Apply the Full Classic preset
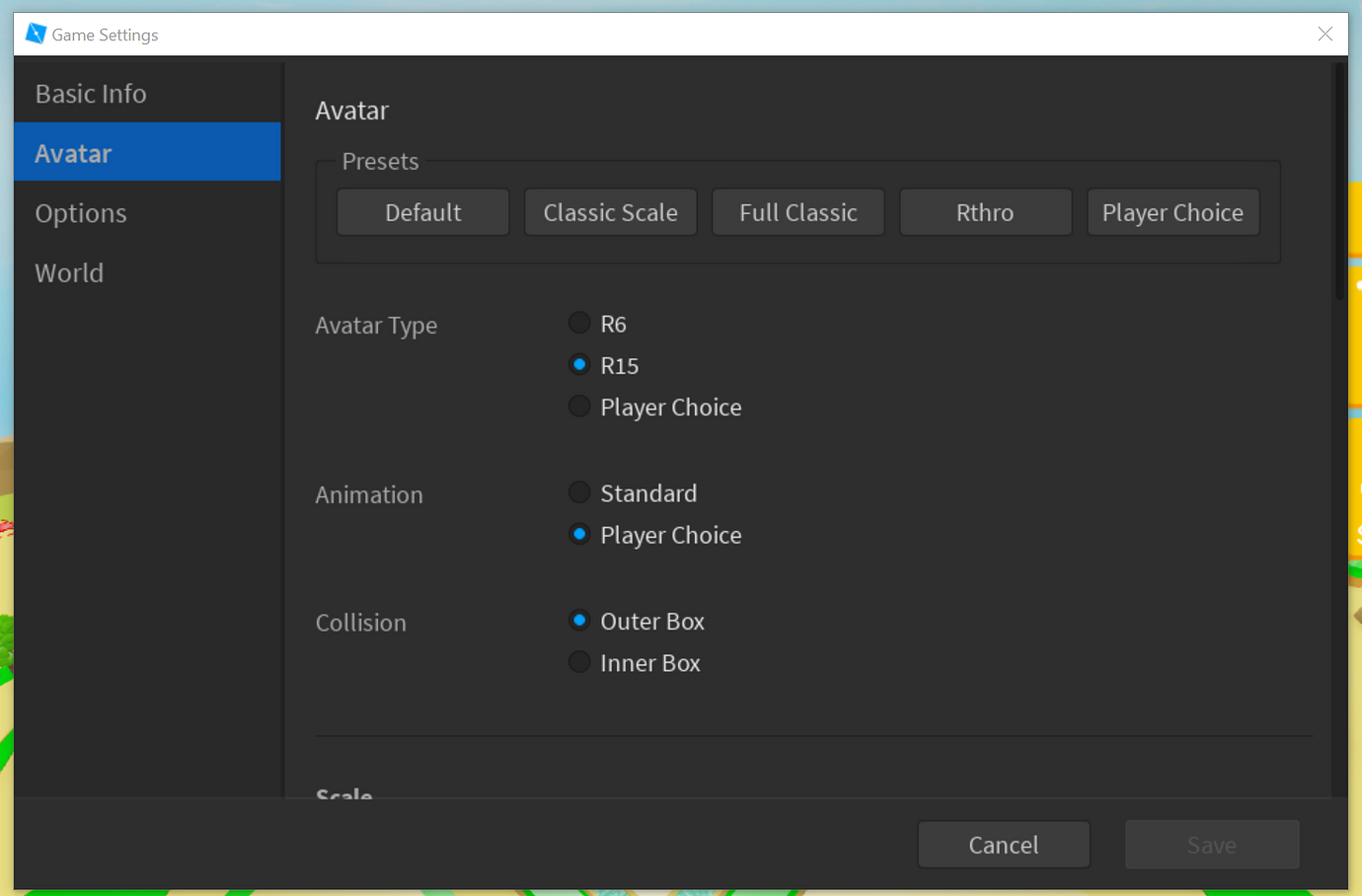This screenshot has height=896, width=1362. (797, 211)
